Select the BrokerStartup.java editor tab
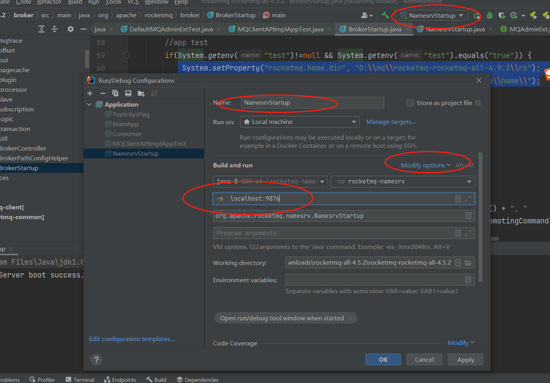Screen dimensions: 550x383 [x=374, y=29]
